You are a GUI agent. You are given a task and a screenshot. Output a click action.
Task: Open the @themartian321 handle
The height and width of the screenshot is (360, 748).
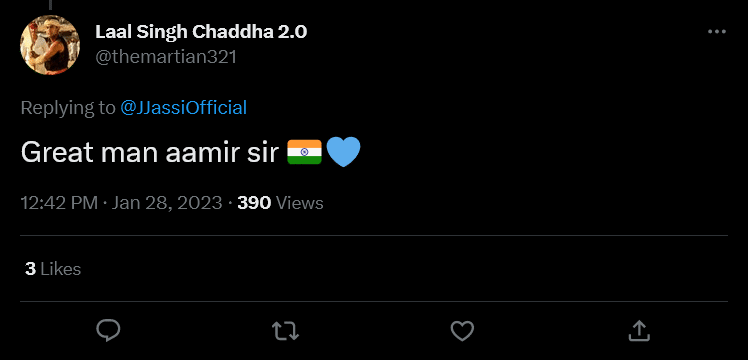[x=166, y=57]
